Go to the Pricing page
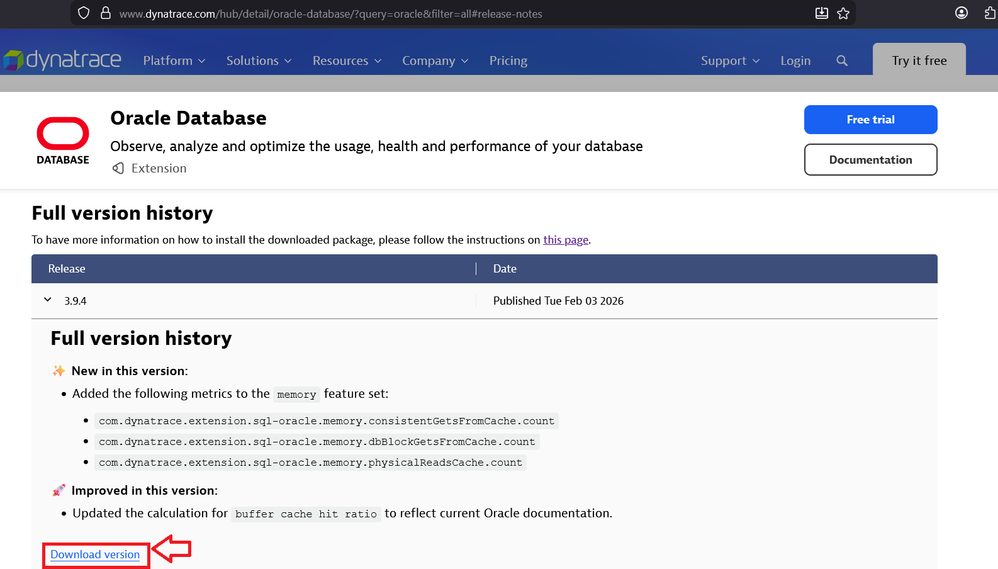The height and width of the screenshot is (569, 998). [508, 60]
